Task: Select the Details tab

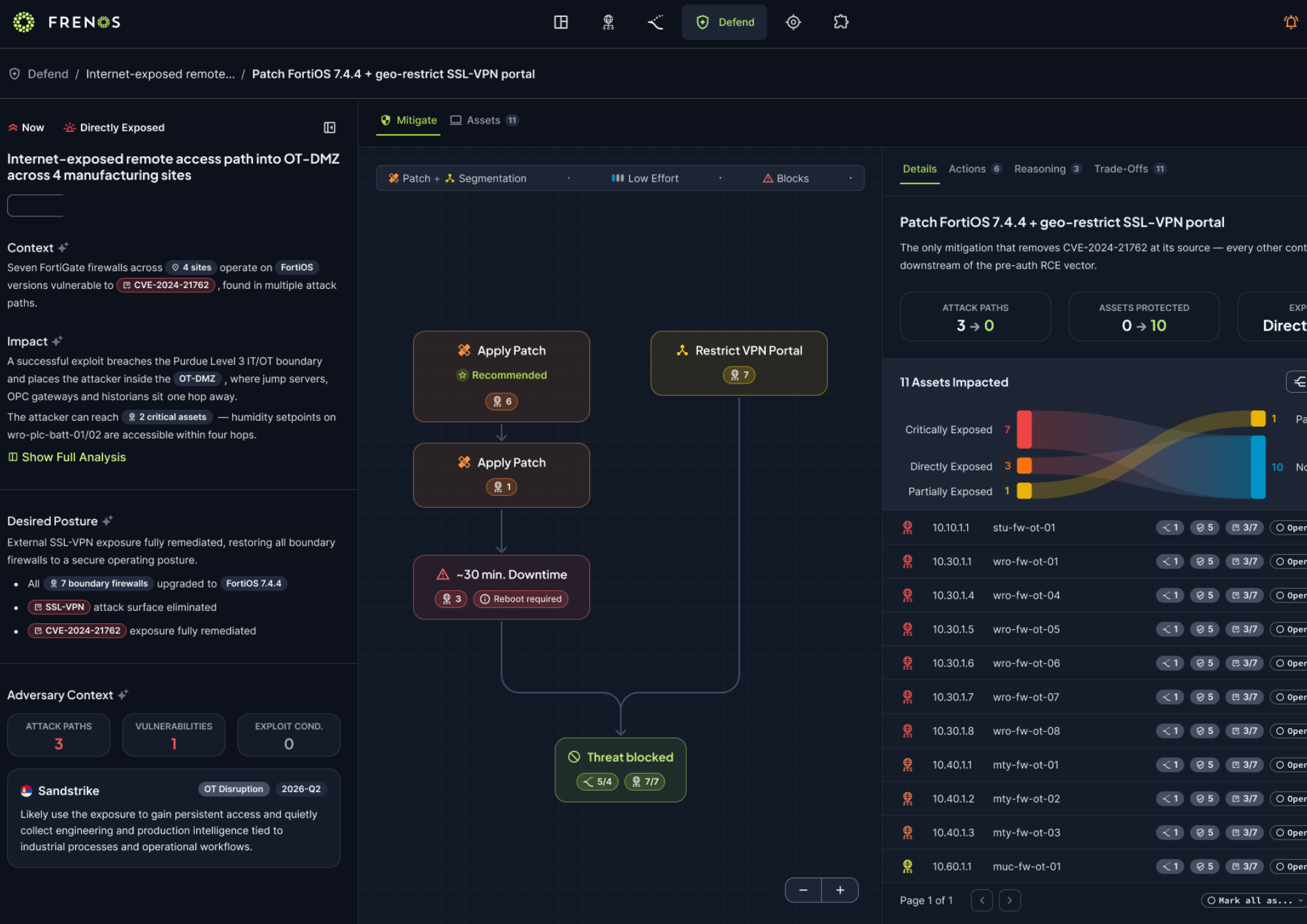Action: [x=919, y=169]
